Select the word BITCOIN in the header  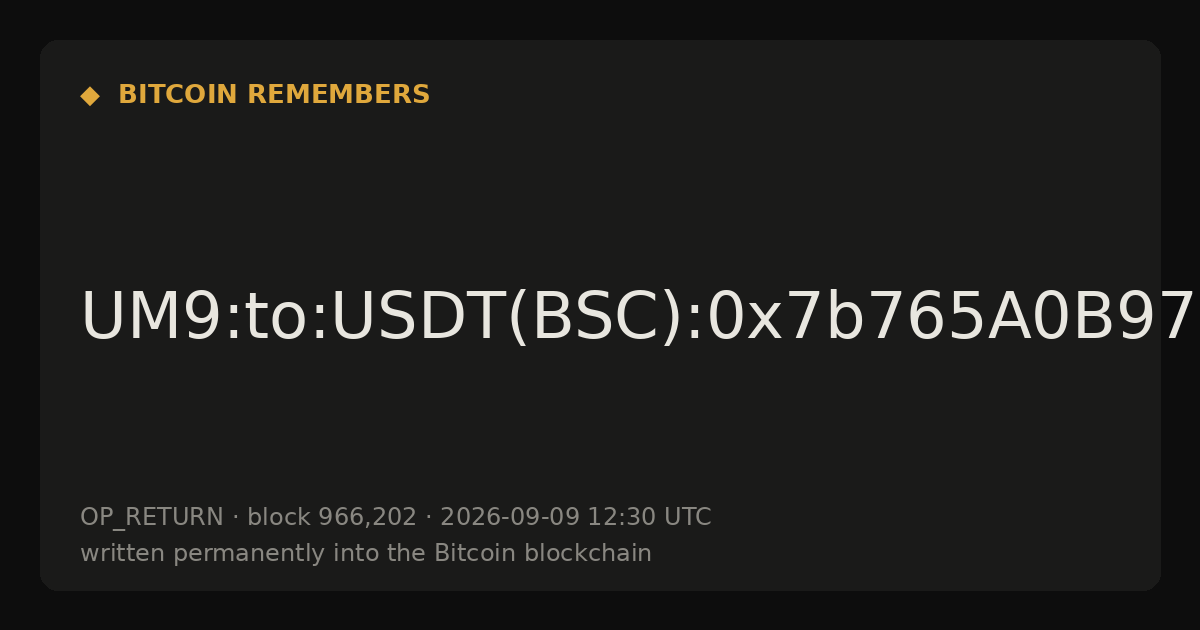pos(179,95)
